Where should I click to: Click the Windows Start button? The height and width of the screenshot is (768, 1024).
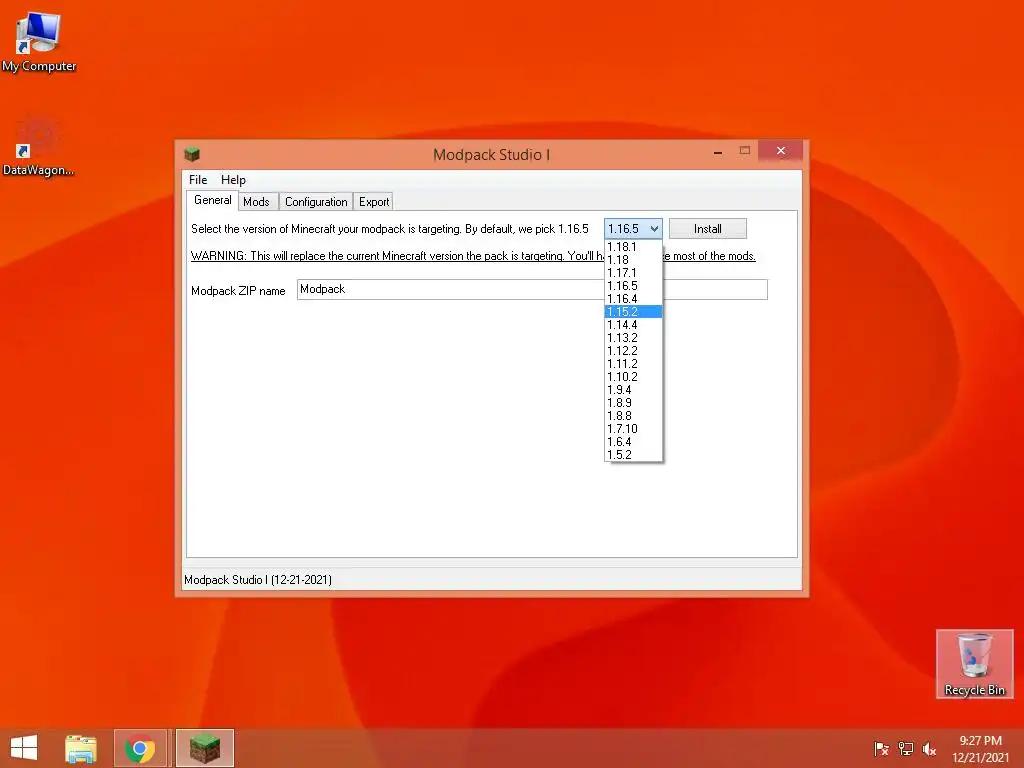click(x=24, y=748)
